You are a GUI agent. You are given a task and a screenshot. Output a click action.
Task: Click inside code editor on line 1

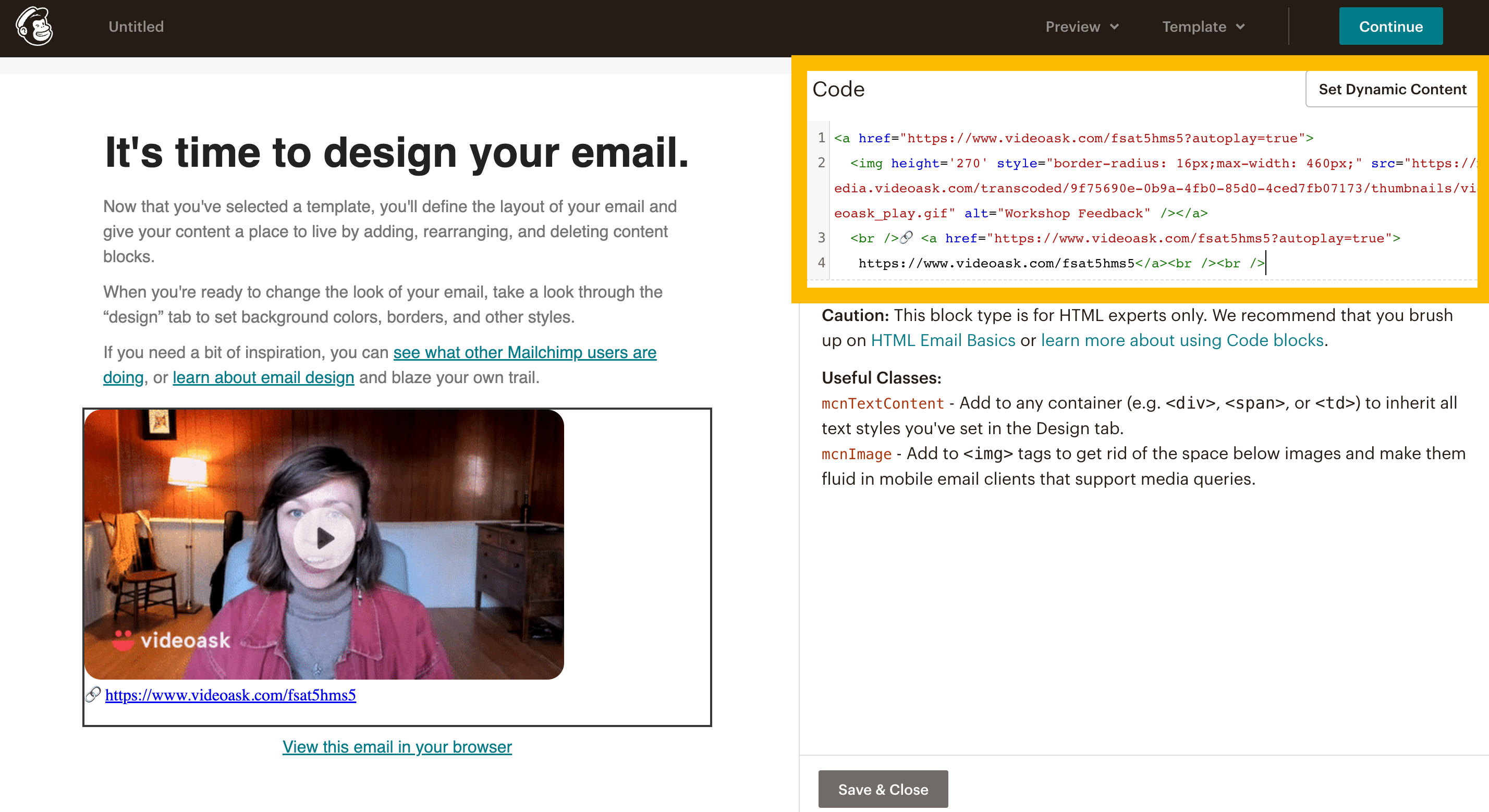(x=1073, y=138)
